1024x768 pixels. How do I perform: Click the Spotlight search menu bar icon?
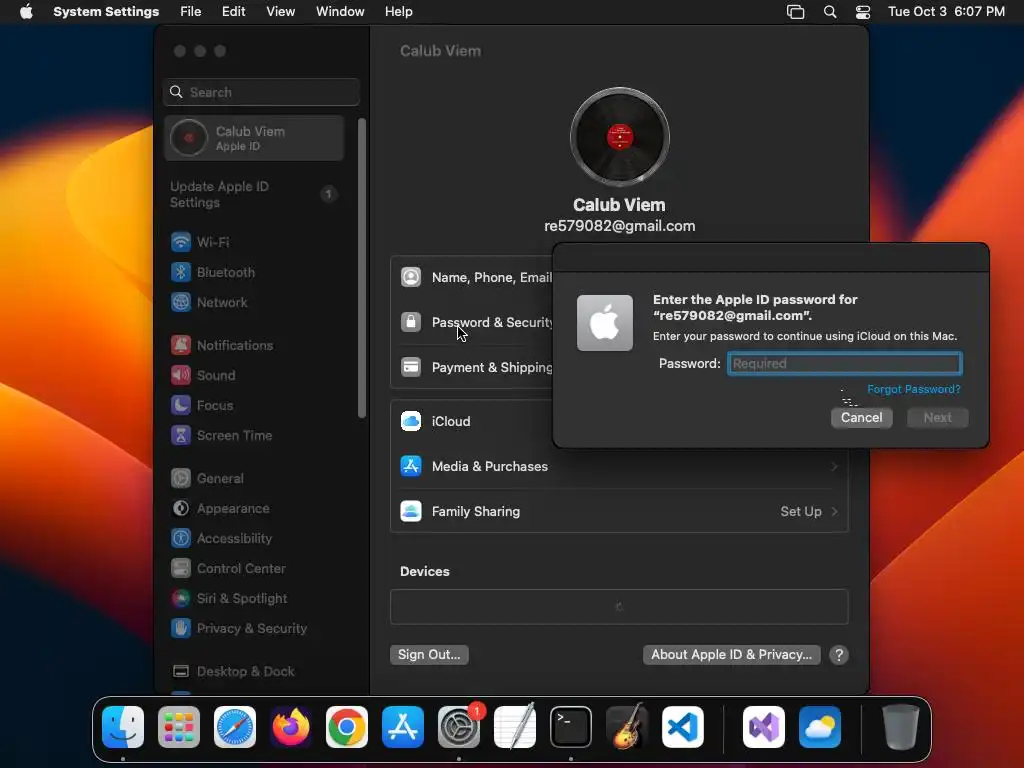click(830, 12)
